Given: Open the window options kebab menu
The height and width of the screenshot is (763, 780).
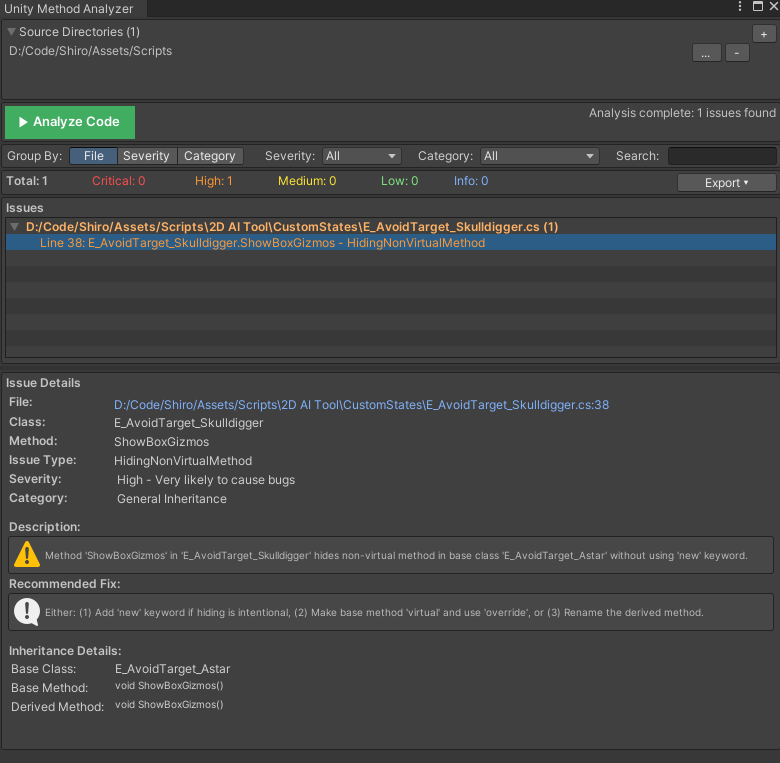Looking at the screenshot, I should 740,6.
